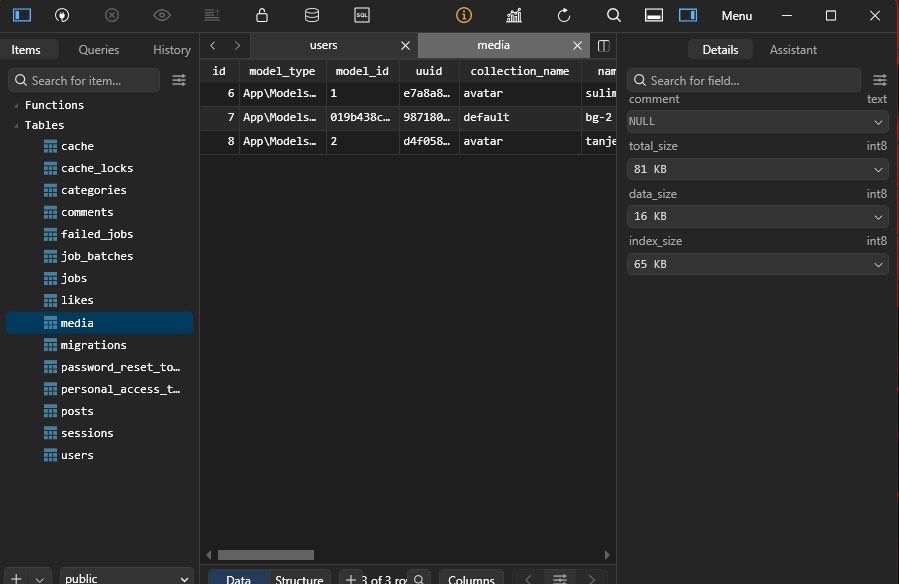Switch to the Details tab
This screenshot has width=899, height=584.
[x=720, y=50]
